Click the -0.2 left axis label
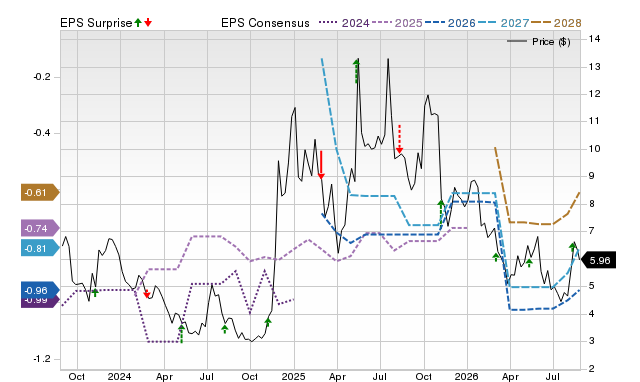Image resolution: width=640 pixels, height=382 pixels. click(x=42, y=77)
